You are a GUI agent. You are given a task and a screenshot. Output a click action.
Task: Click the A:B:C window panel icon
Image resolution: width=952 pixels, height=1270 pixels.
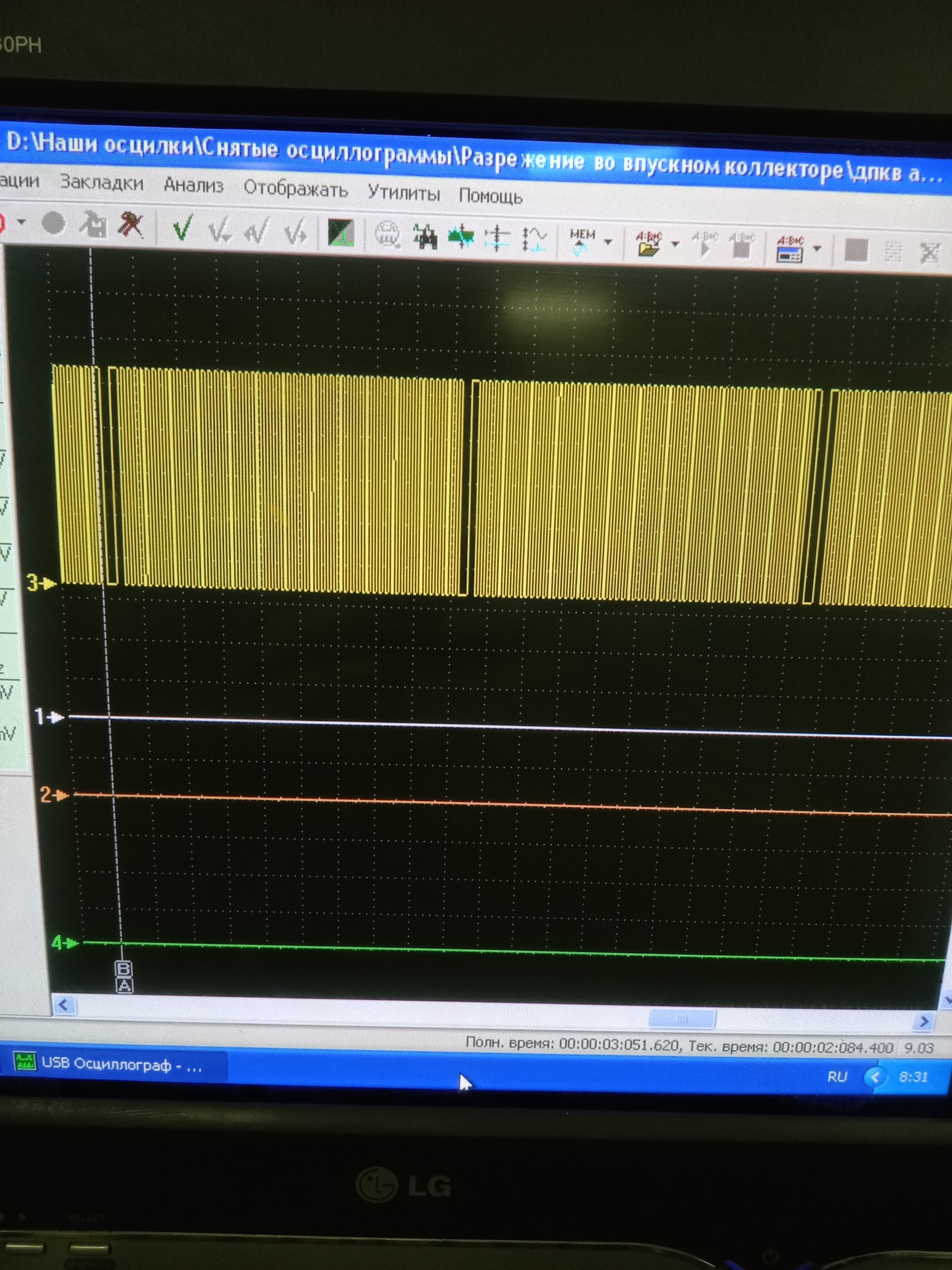tap(789, 249)
